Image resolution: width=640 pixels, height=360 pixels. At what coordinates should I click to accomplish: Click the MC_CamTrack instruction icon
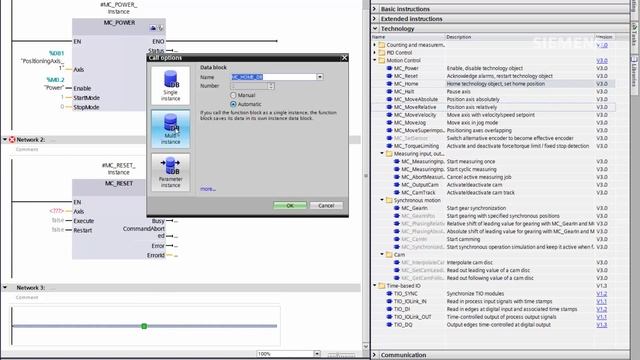click(397, 192)
